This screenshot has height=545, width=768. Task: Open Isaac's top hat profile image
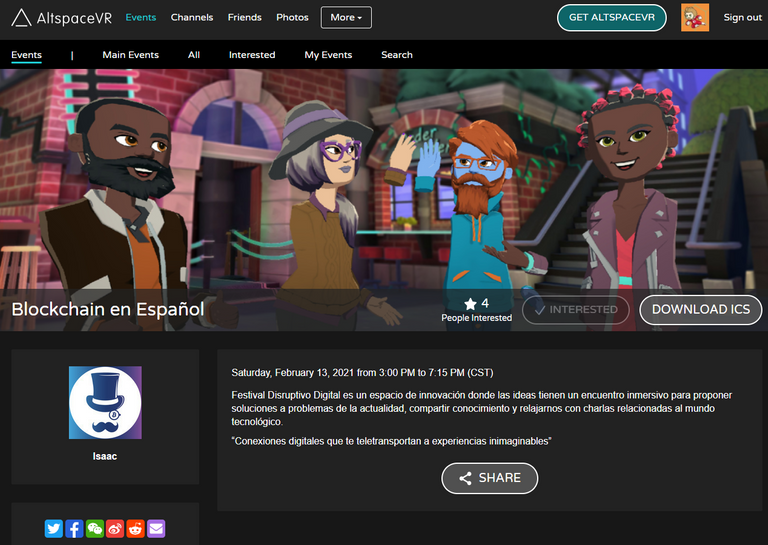[x=105, y=403]
